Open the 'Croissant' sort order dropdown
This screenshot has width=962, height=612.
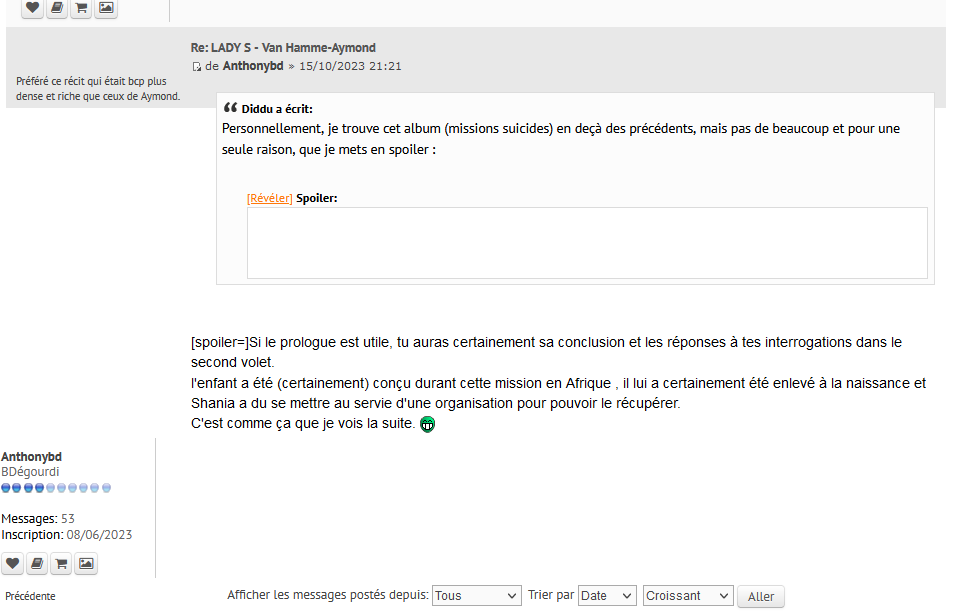point(688,596)
